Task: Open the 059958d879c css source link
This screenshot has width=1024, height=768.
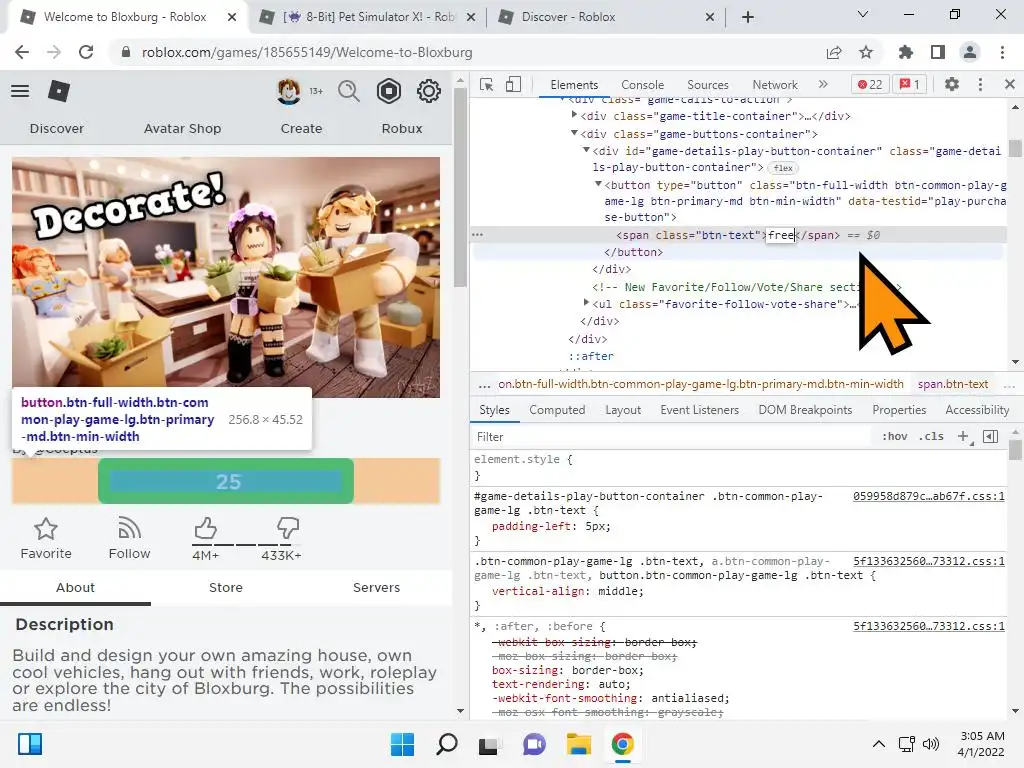Action: 929,496
